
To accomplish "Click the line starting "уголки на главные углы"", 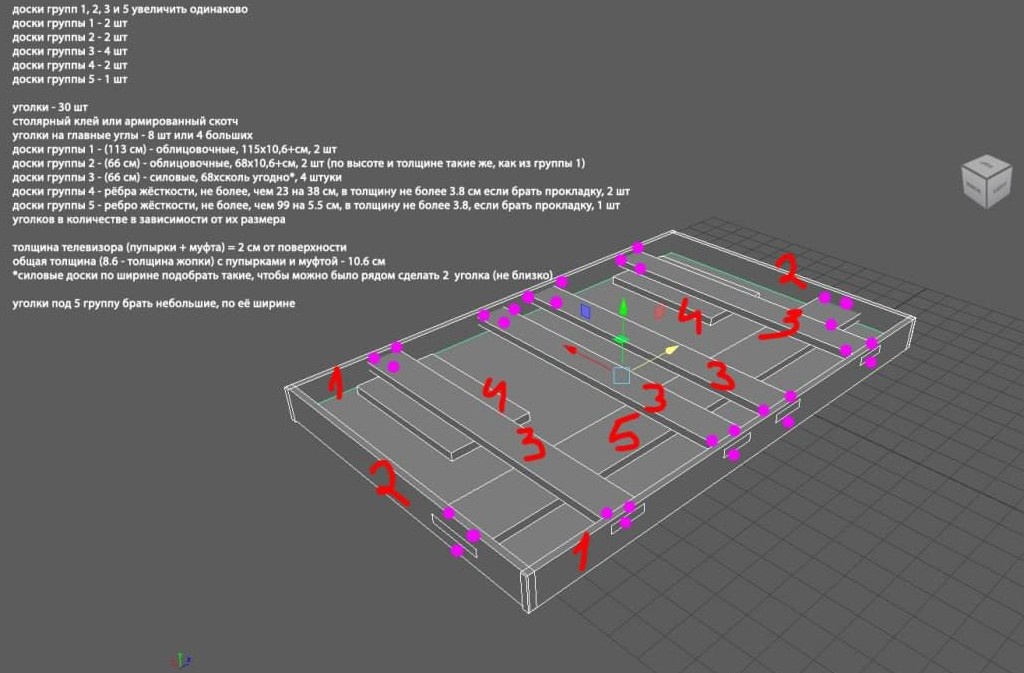I will tap(132, 136).
